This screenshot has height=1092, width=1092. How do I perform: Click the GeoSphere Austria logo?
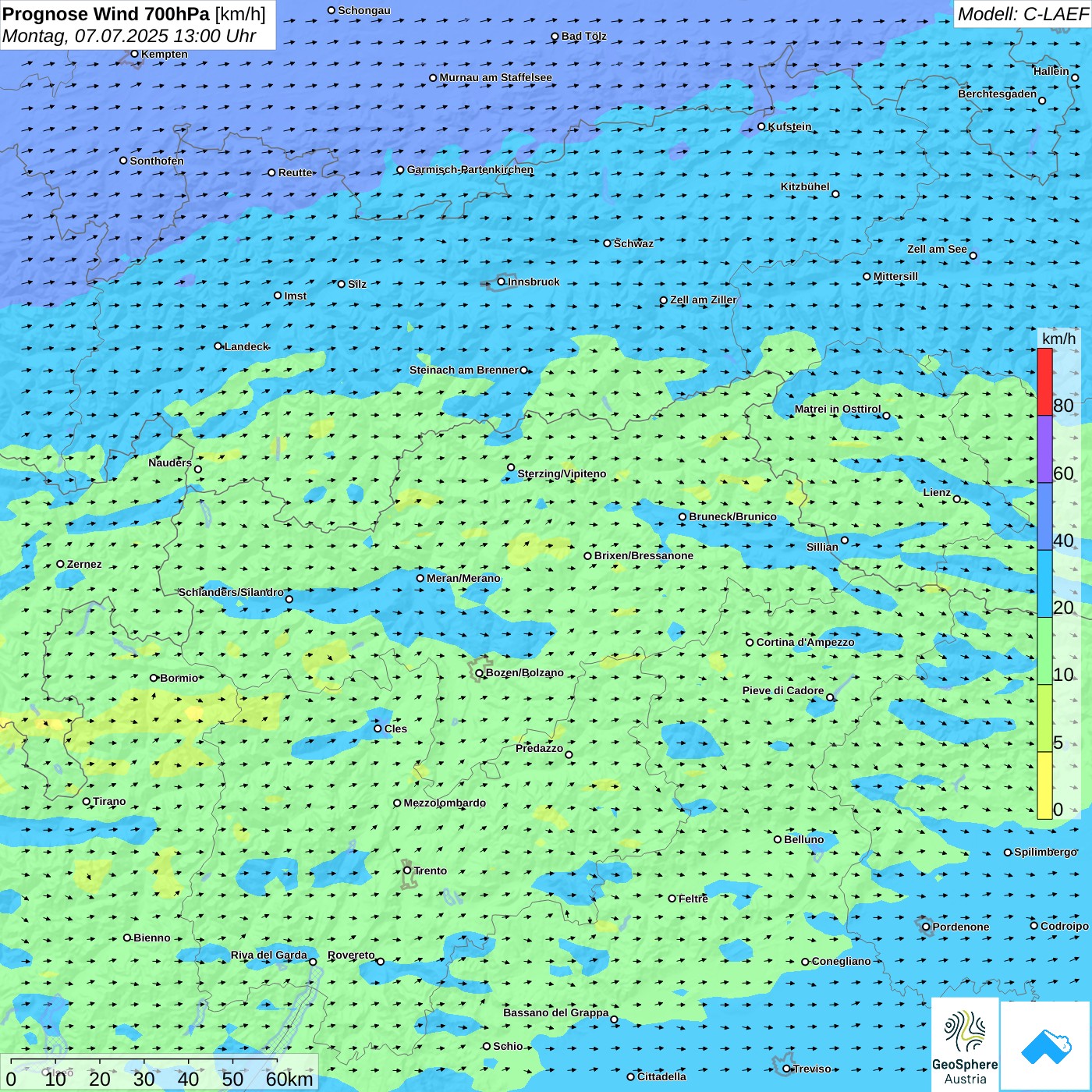click(x=965, y=1045)
